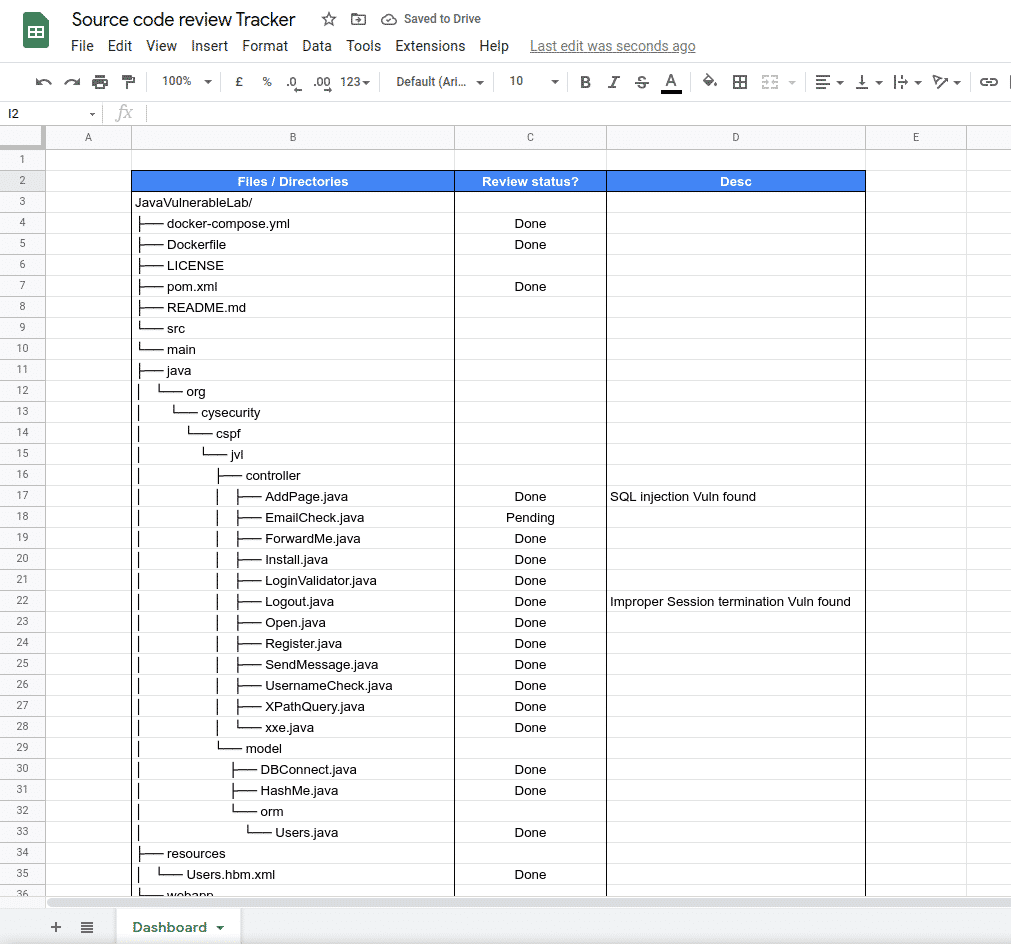Open the Insert menu
Screen dimensions: 1011x944
point(209,46)
